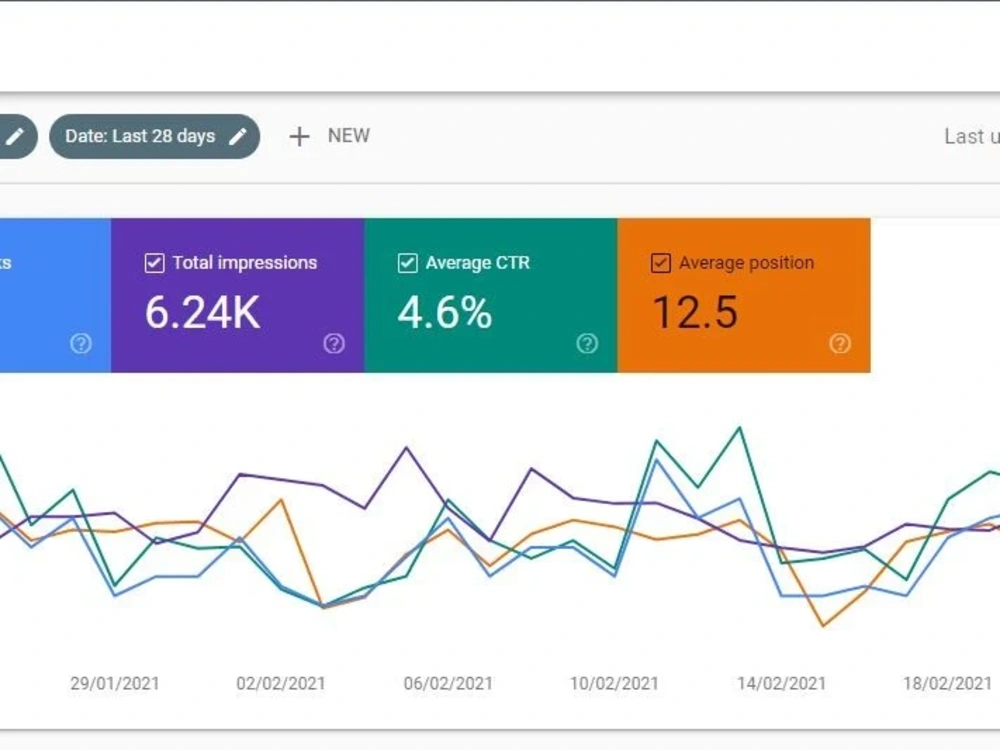The image size is (1000, 750).
Task: Click the 29/01/2021 axis date label
Action: click(x=115, y=684)
